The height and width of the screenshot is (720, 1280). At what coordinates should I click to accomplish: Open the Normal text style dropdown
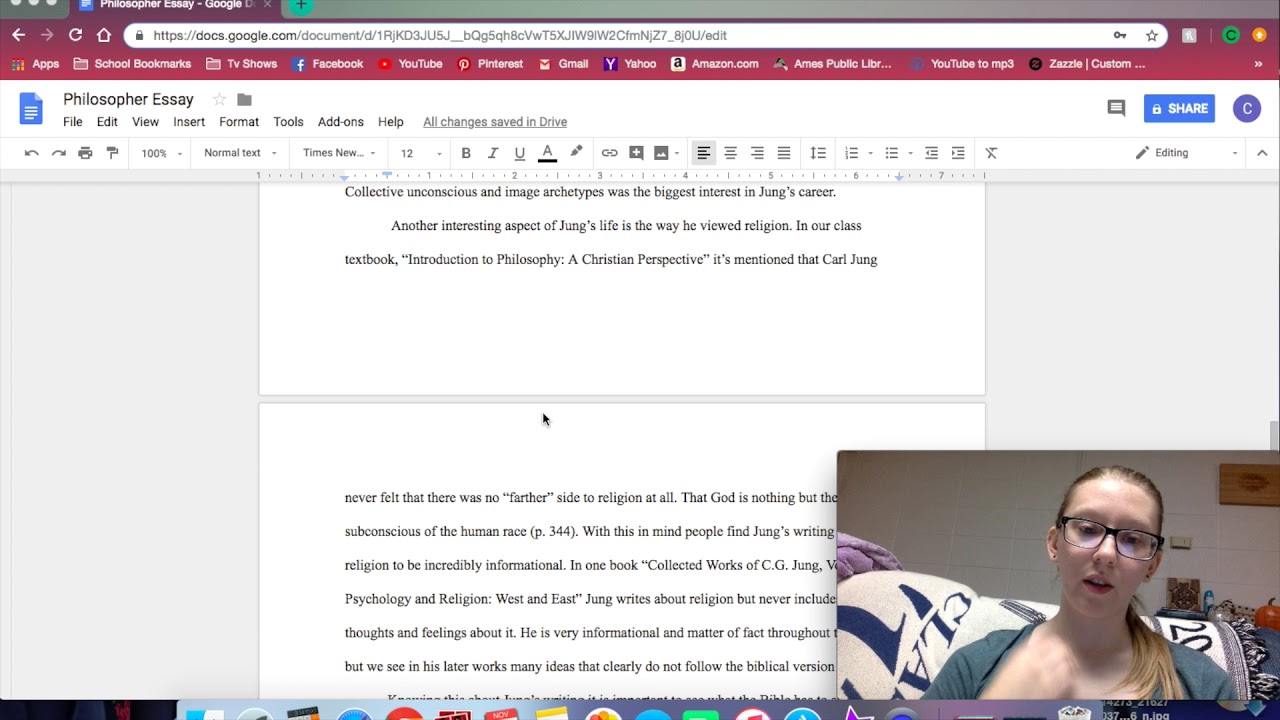tap(240, 153)
